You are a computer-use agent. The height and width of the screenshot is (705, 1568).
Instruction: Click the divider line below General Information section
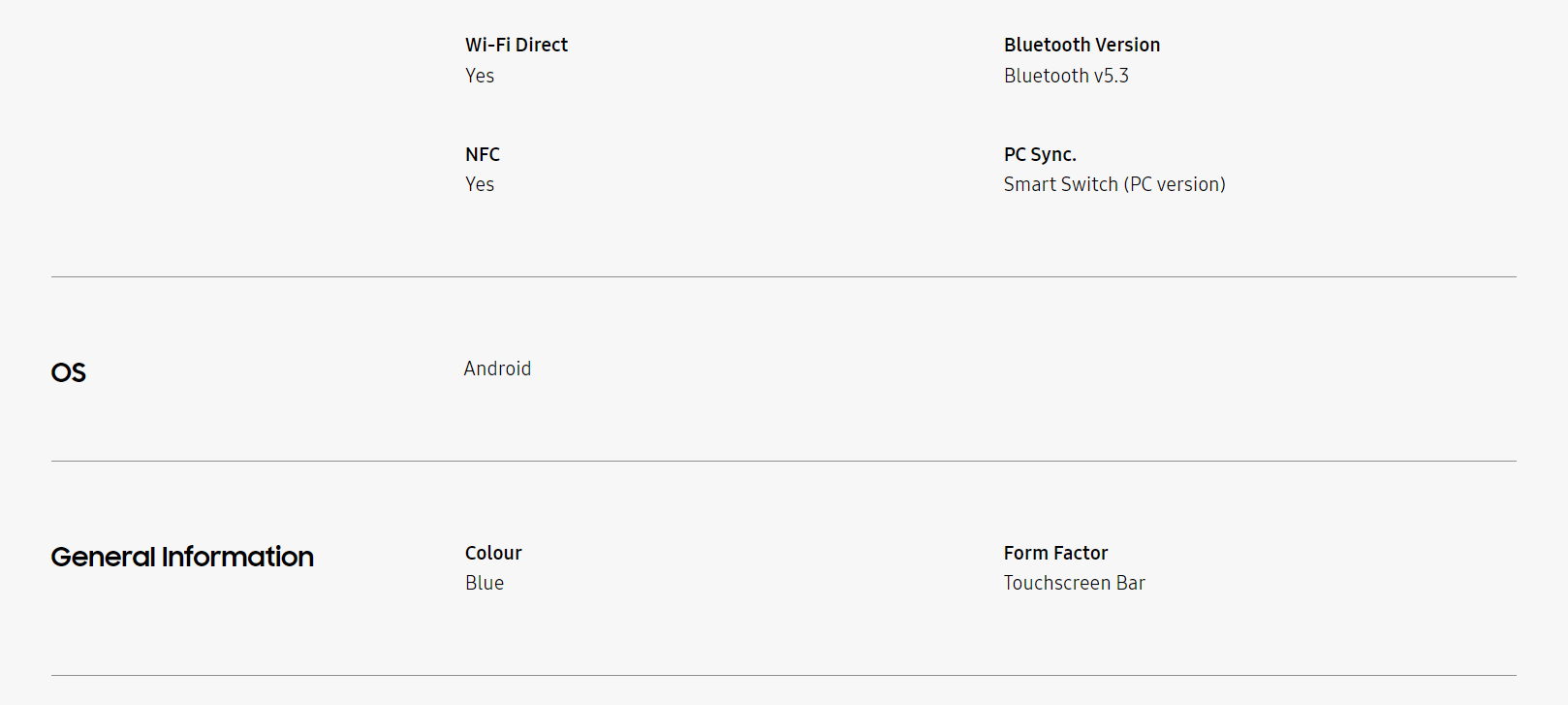[783, 676]
